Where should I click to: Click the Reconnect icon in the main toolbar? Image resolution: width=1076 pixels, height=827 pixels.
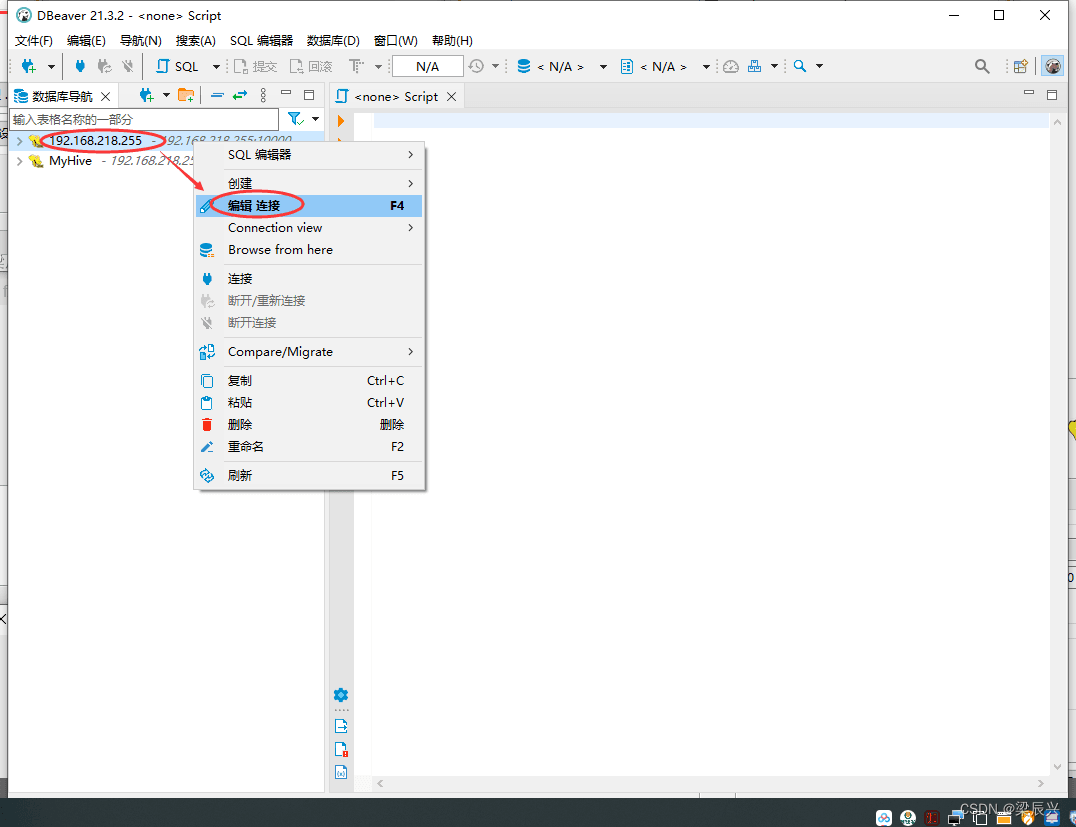(104, 67)
